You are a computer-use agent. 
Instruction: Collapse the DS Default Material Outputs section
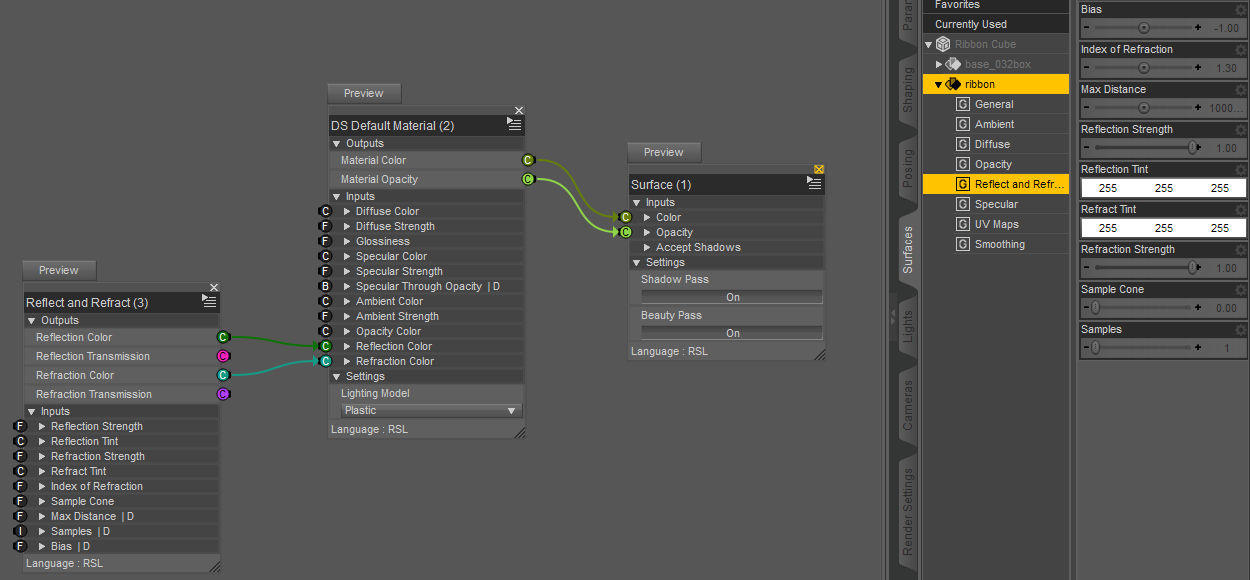point(337,144)
